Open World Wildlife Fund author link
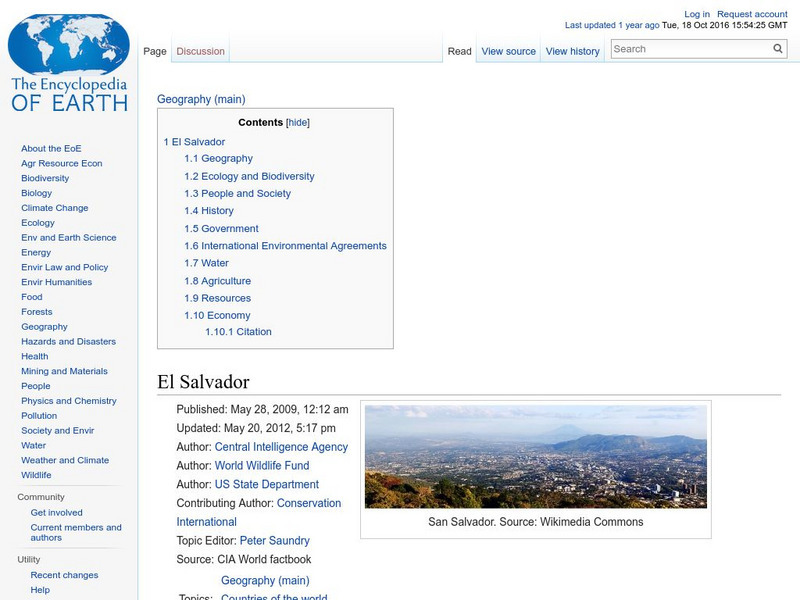Screen dimensions: 800x600 coord(262,465)
